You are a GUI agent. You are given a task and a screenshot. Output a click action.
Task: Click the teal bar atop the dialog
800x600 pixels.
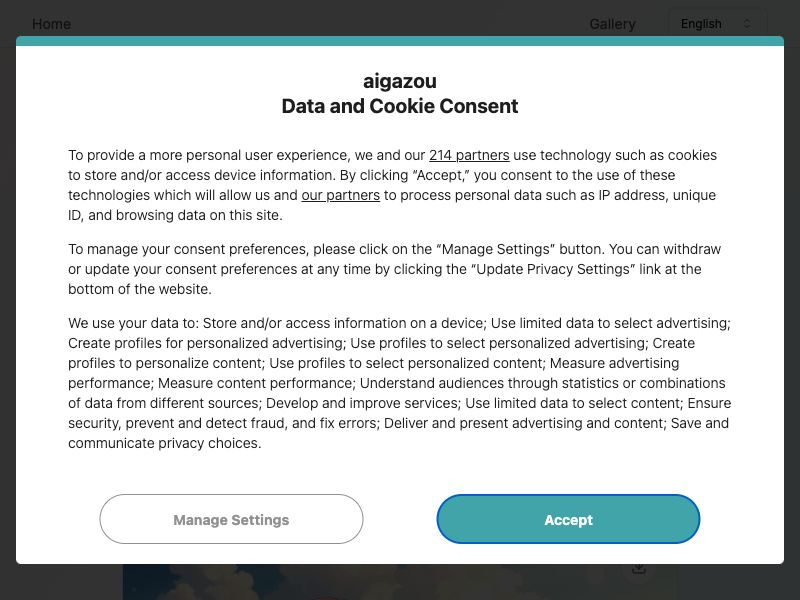pyautogui.click(x=400, y=41)
